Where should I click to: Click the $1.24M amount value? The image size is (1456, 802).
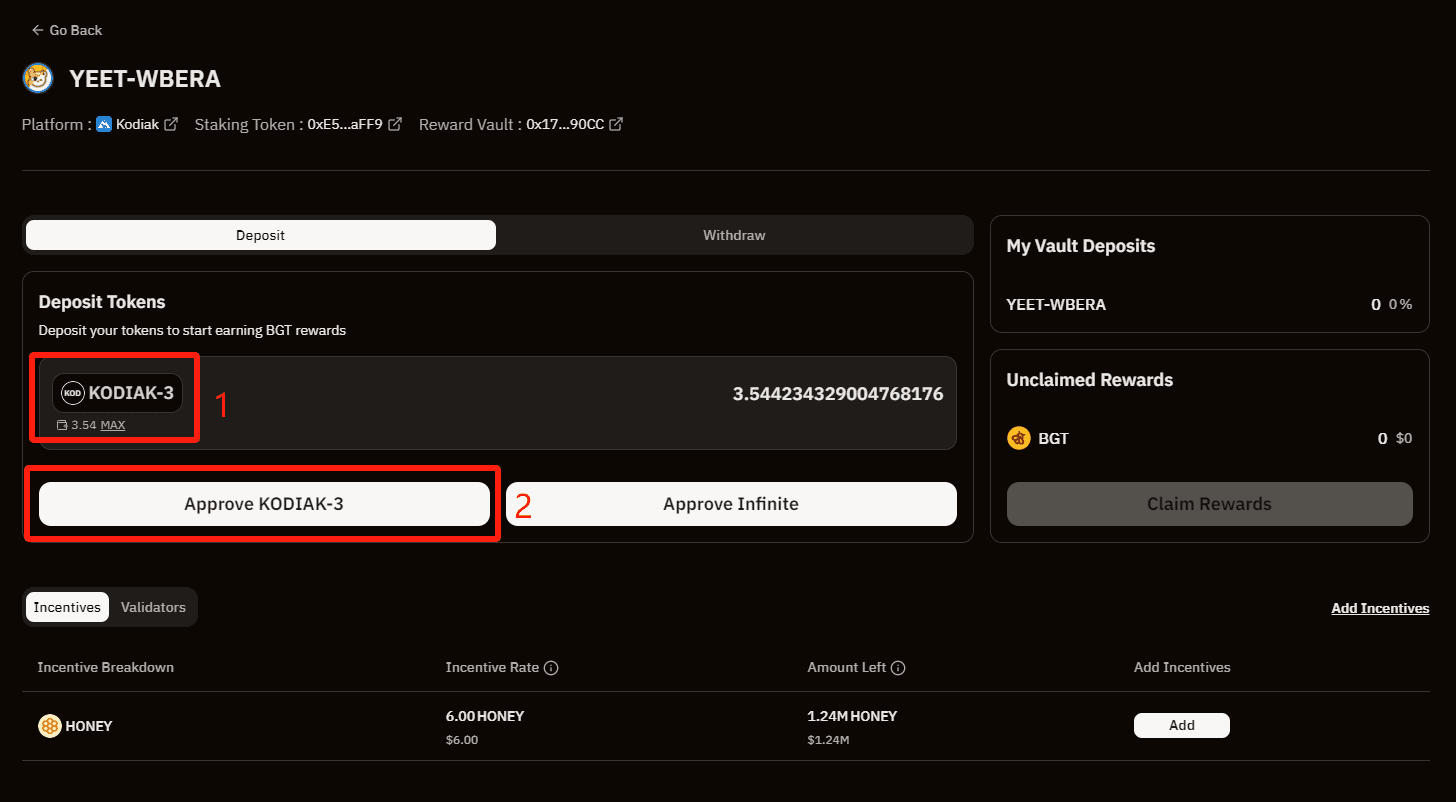tap(828, 740)
